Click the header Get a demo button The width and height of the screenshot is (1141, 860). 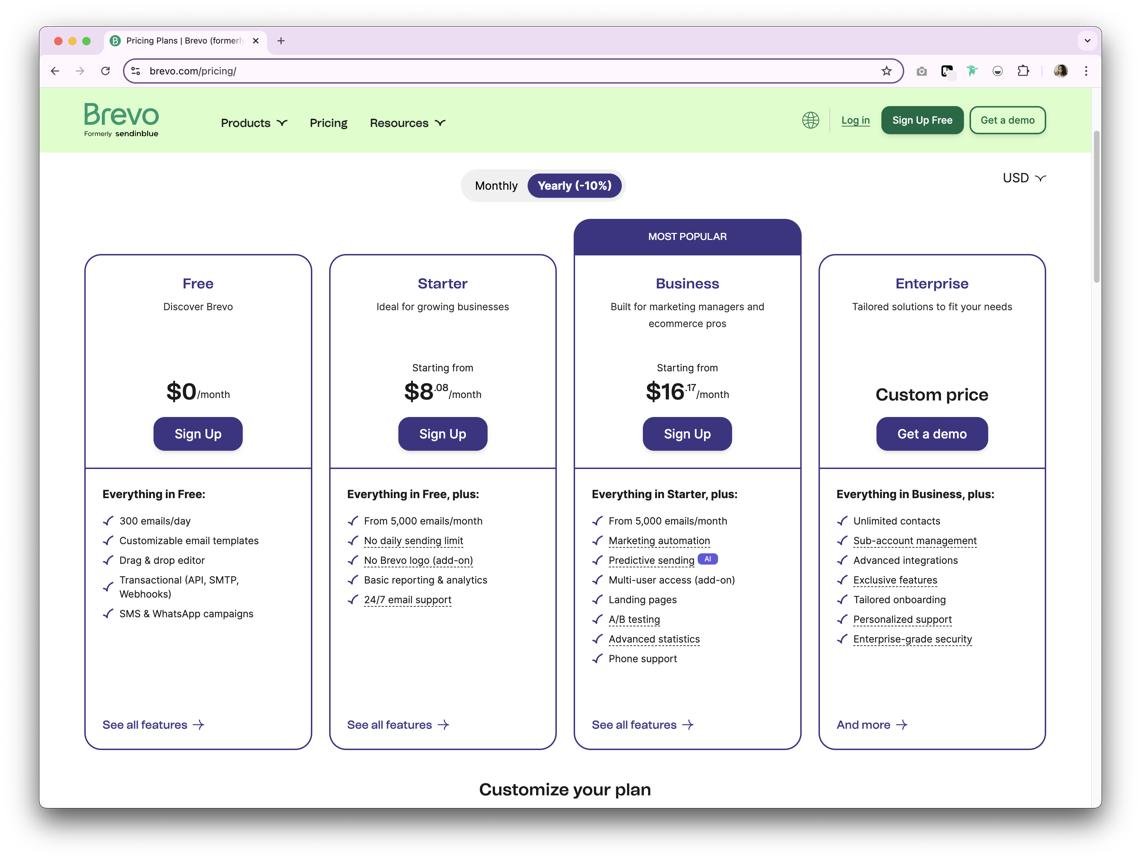coord(1007,120)
